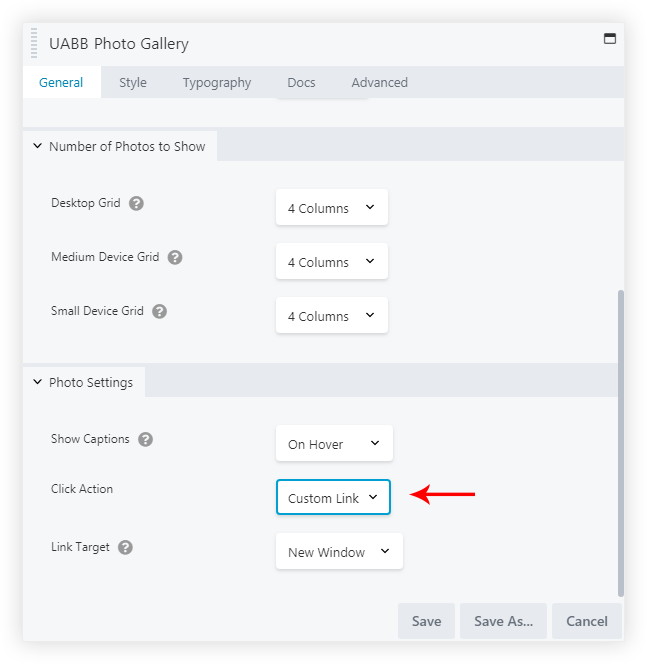The width and height of the screenshot is (647, 664).
Task: Open the Show Captions dropdown
Action: coord(334,444)
